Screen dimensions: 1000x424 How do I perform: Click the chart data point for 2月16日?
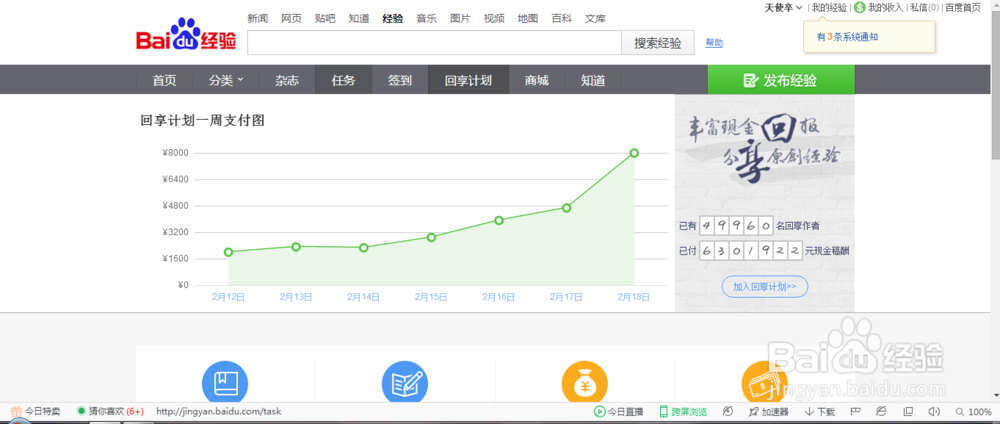499,220
